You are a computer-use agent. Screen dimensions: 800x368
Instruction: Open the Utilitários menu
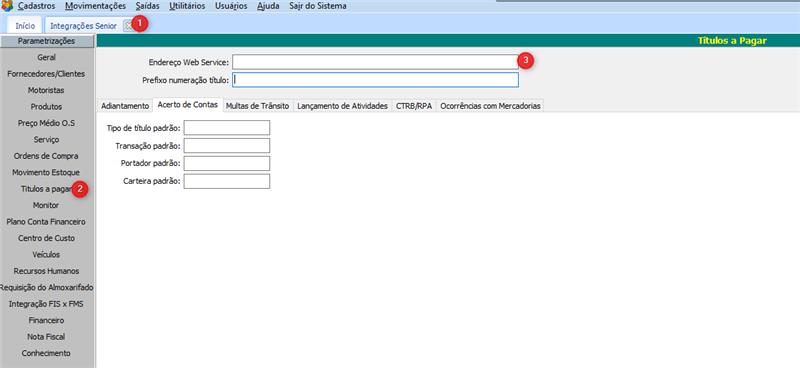pyautogui.click(x=187, y=6)
